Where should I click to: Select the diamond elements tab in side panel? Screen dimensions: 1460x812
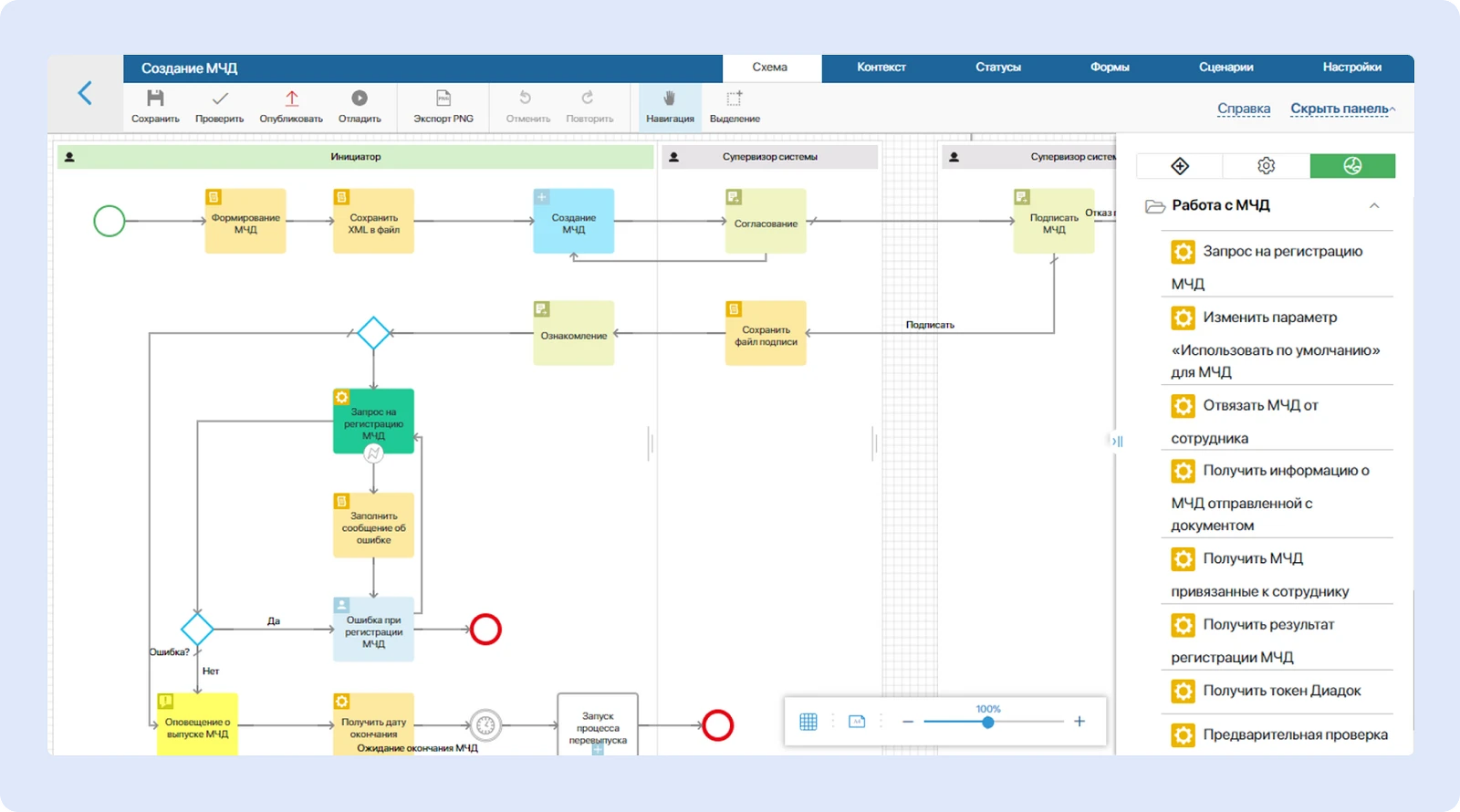coord(1180,166)
